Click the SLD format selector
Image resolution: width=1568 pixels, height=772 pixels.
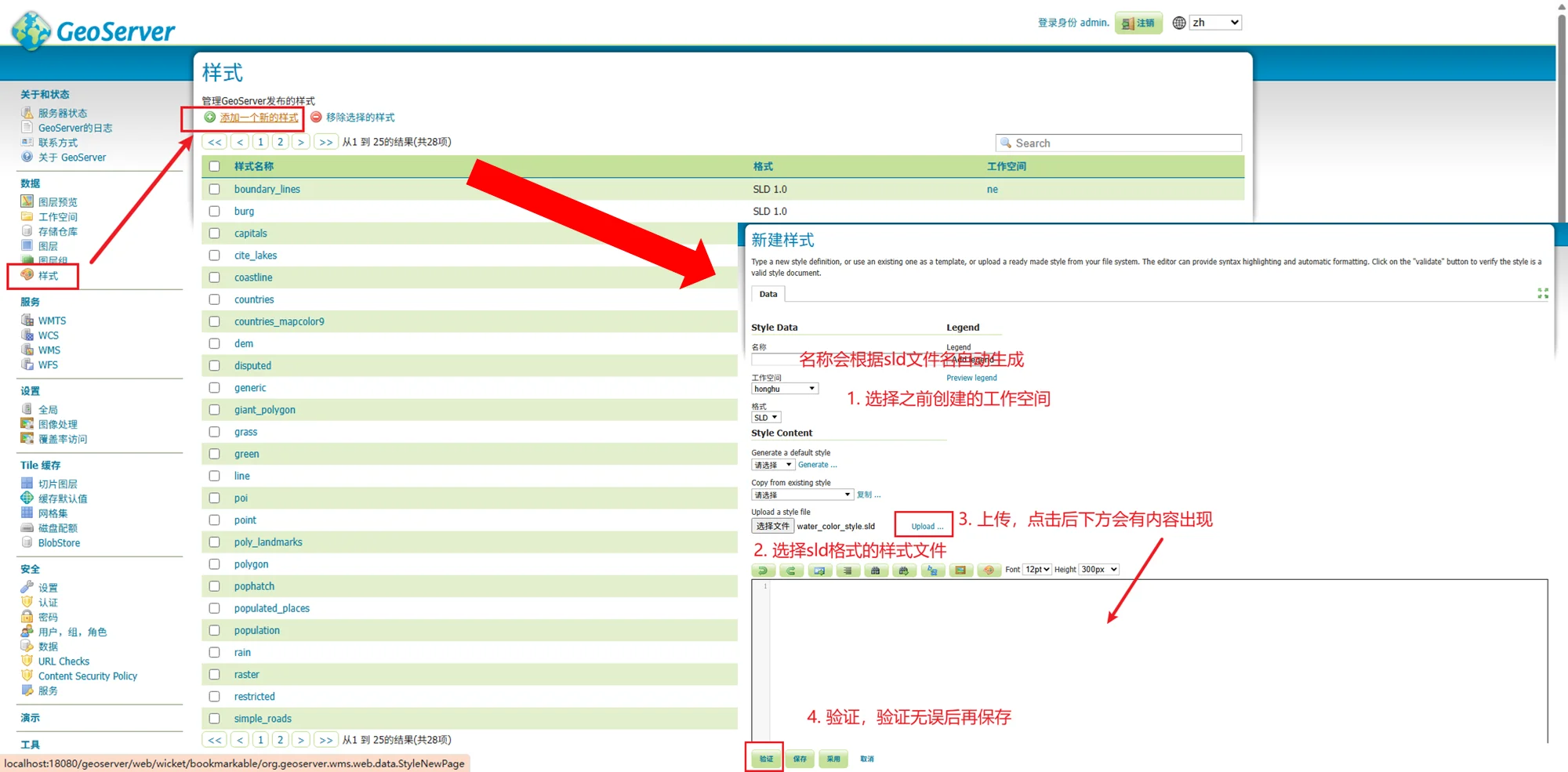click(x=765, y=418)
